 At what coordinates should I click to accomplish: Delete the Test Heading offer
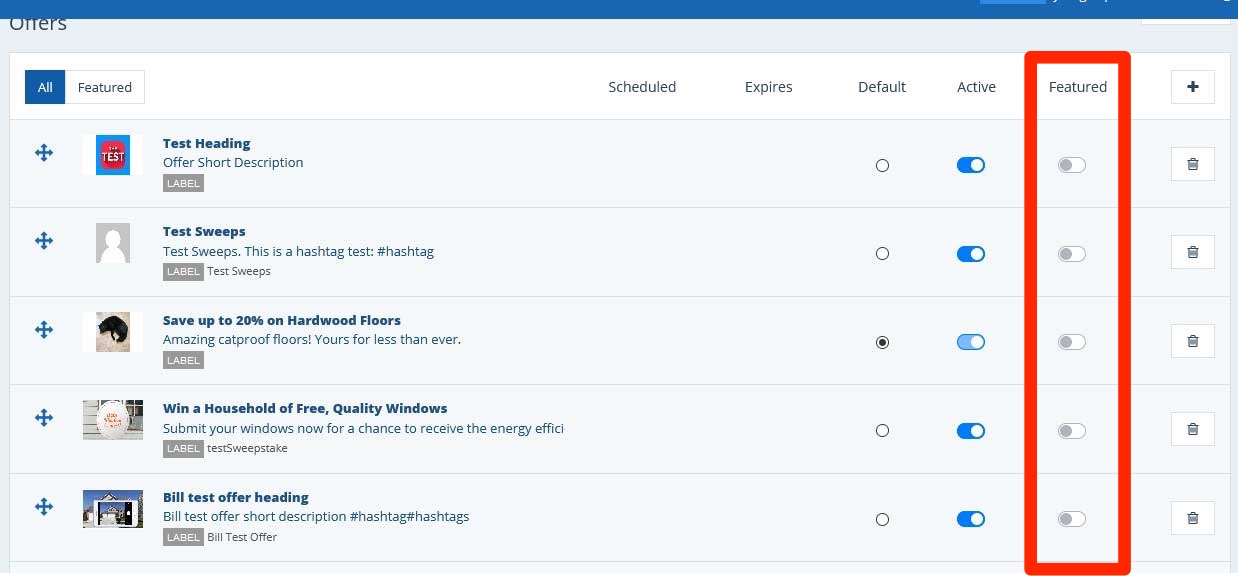pos(1192,165)
